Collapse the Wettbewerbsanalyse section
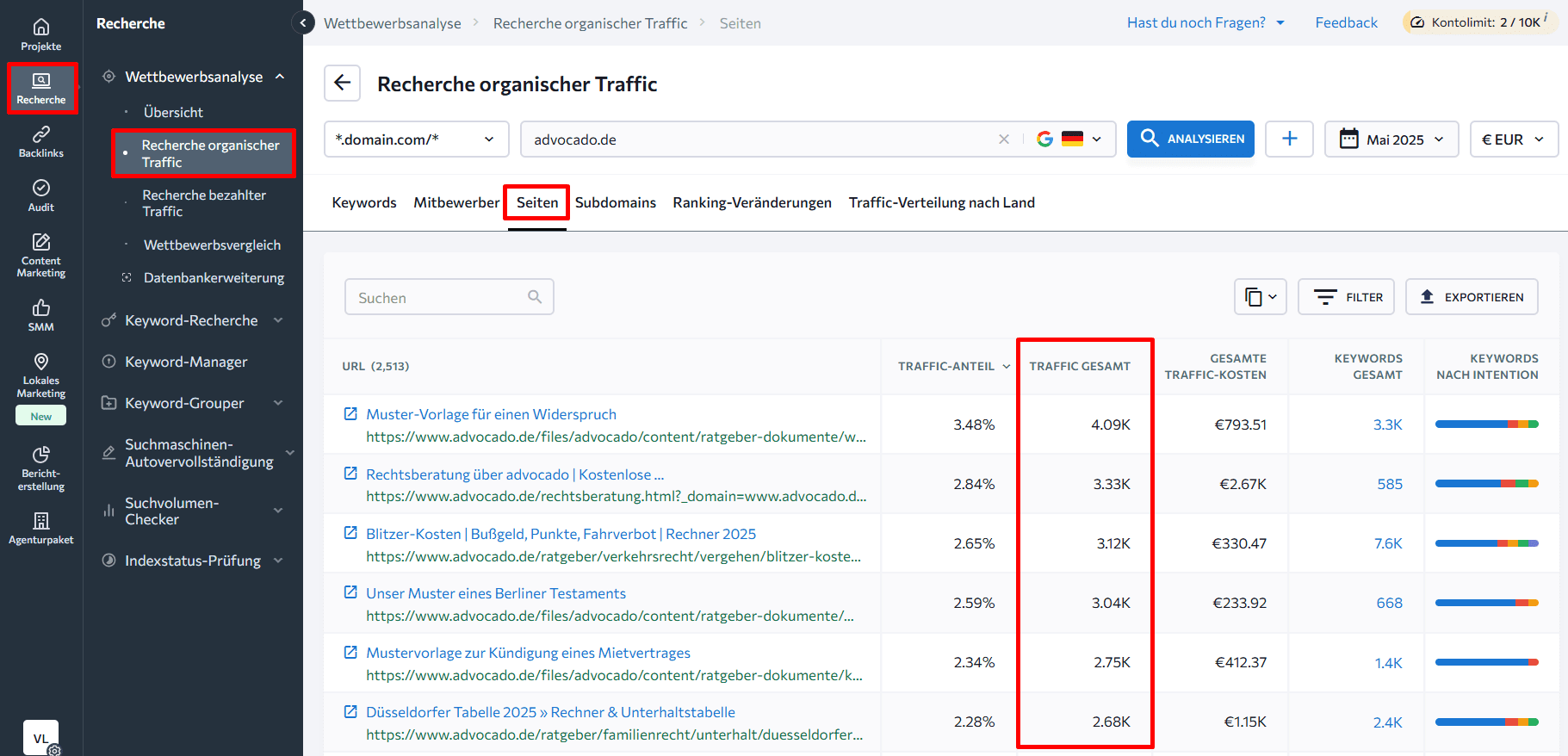The image size is (1568, 756). coord(280,77)
